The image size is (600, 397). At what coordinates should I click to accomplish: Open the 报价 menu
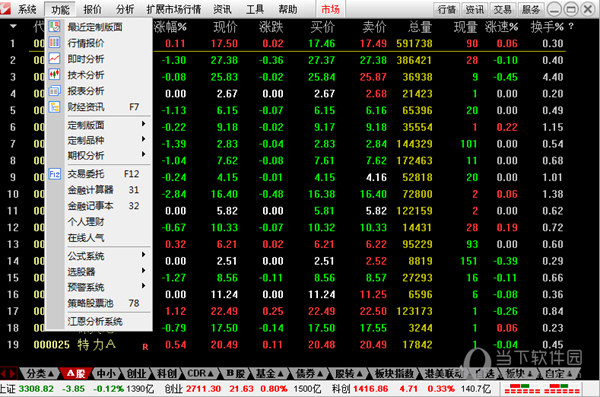(x=93, y=9)
